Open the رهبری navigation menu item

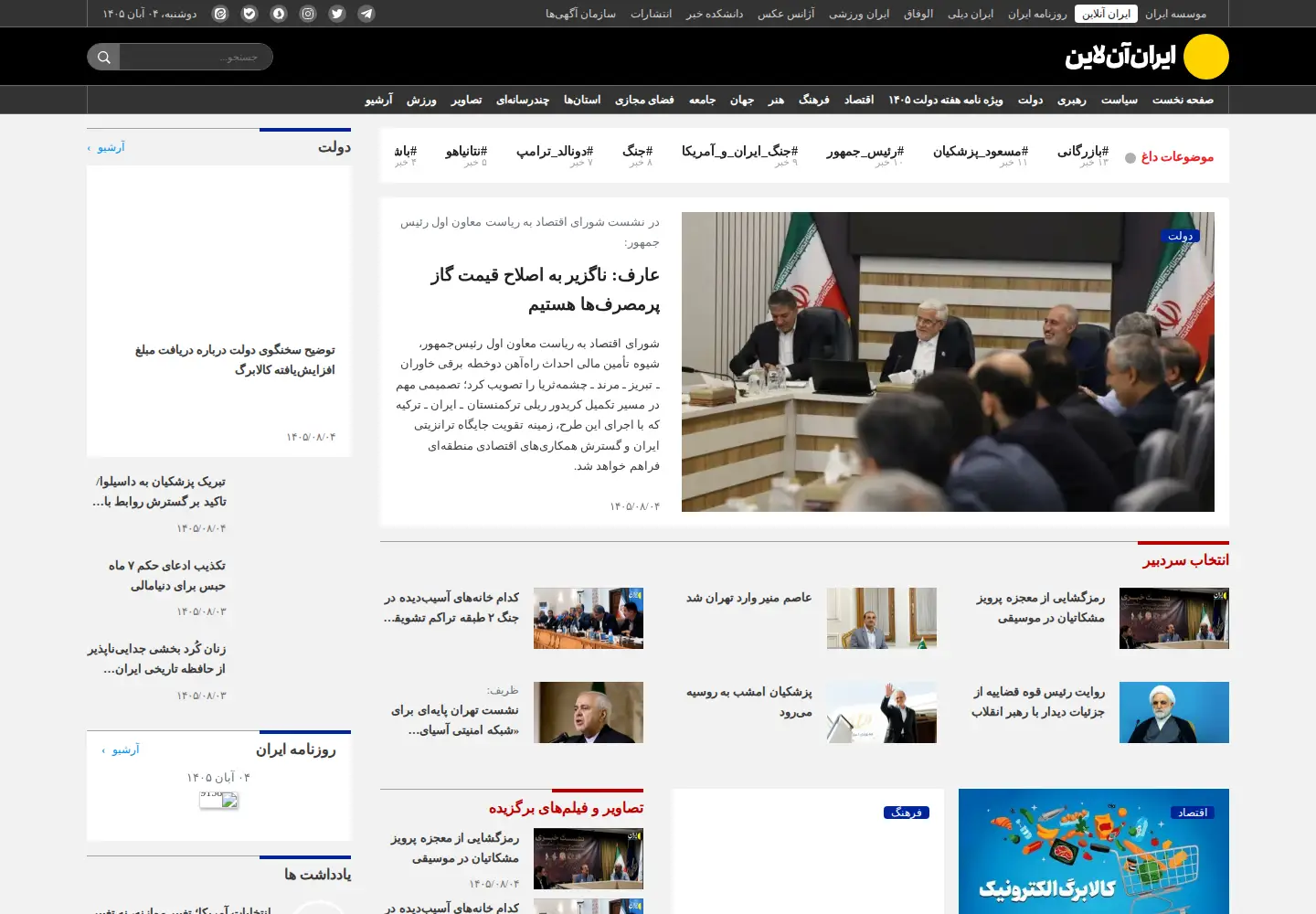coord(1072,100)
